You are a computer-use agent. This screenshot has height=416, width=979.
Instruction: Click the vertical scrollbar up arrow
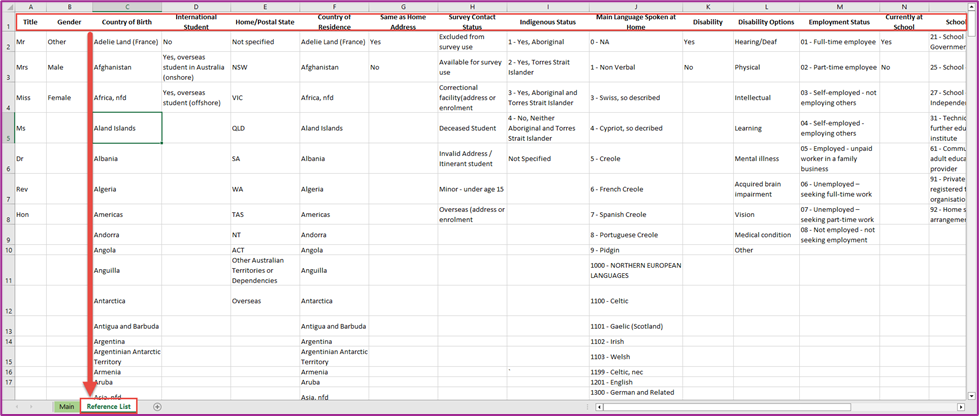pos(970,6)
